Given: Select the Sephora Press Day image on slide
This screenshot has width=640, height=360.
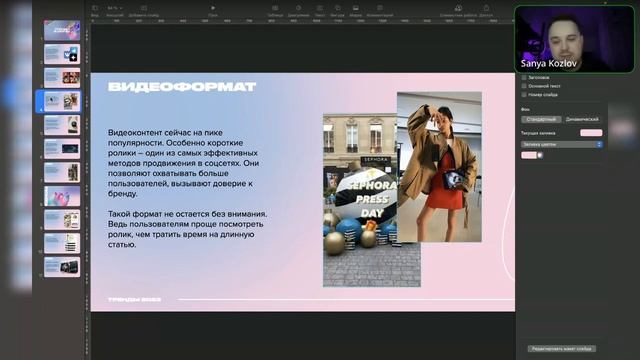Looking at the screenshot, I should pyautogui.click(x=359, y=200).
